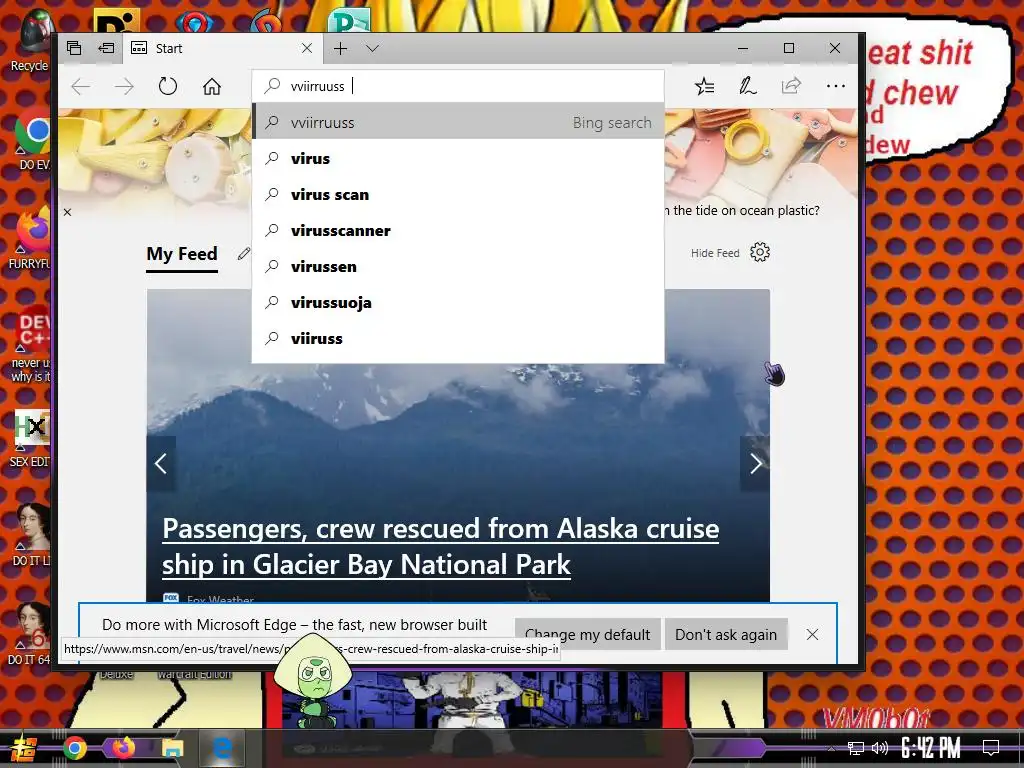Set these tabs aside icon

point(106,48)
